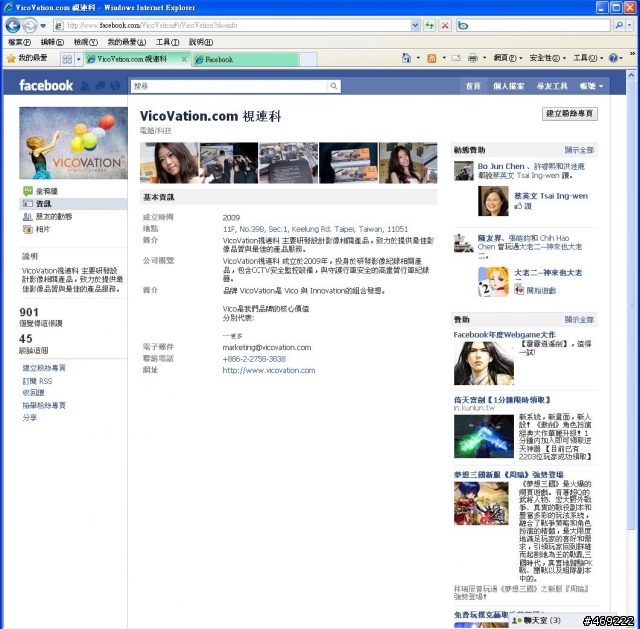The image size is (640, 629).
Task: Open the http://www.vicovation.com website link
Action: 269,370
